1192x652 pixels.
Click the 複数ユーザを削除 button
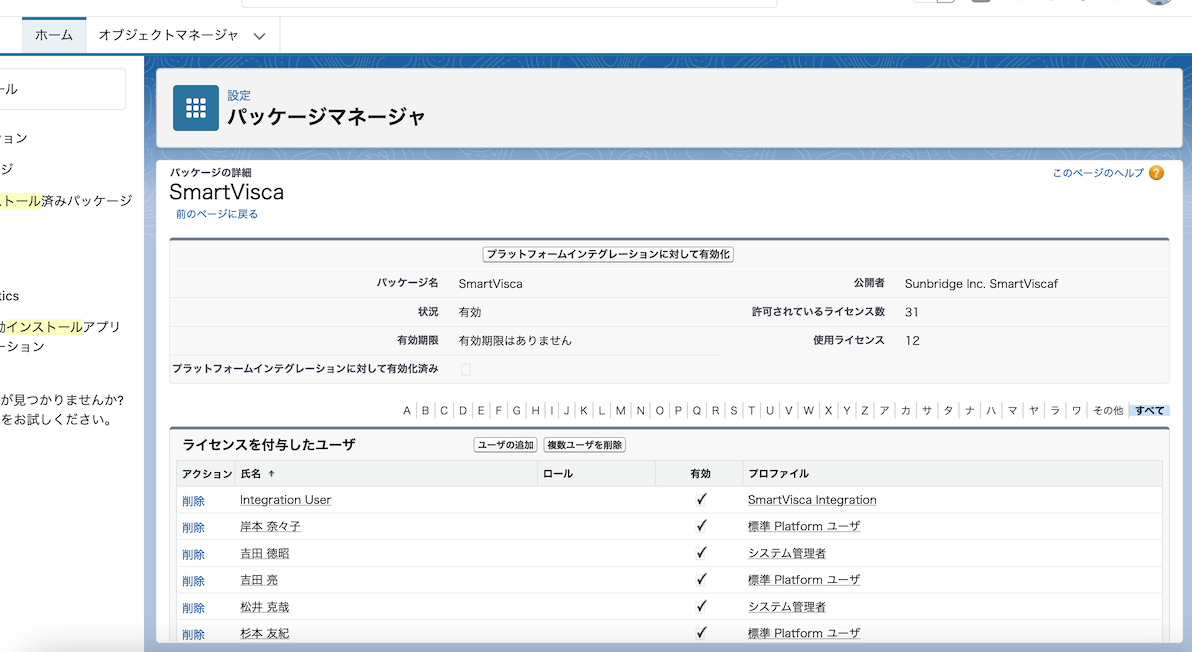[586, 444]
